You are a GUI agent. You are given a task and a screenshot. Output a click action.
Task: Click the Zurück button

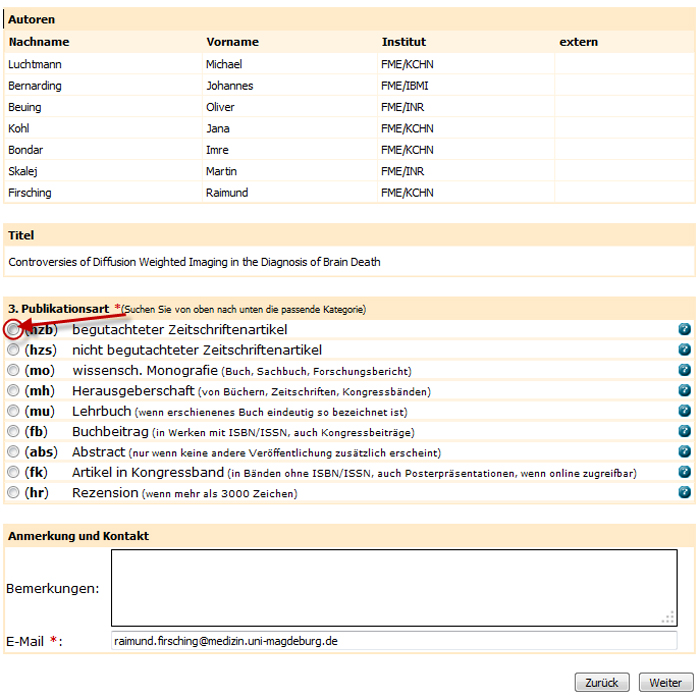tap(602, 683)
